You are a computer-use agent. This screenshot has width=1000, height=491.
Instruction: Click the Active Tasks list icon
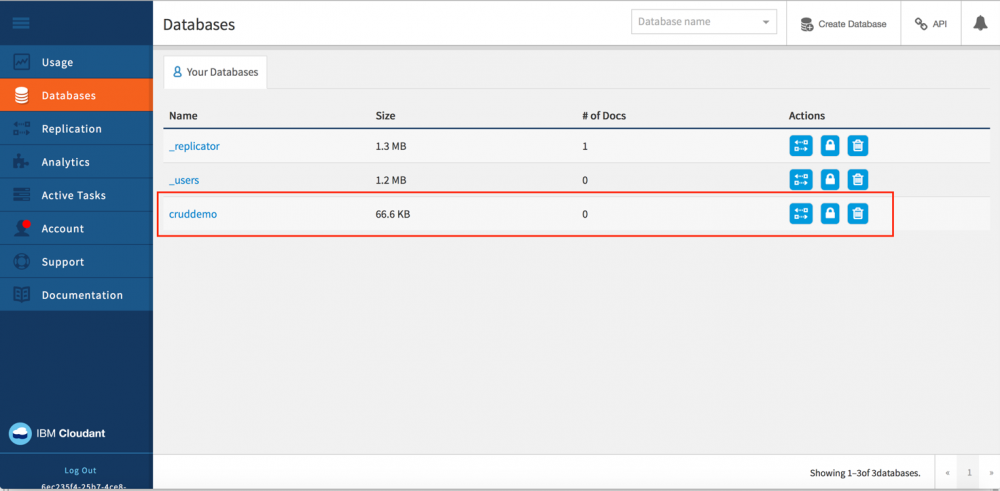coord(22,195)
